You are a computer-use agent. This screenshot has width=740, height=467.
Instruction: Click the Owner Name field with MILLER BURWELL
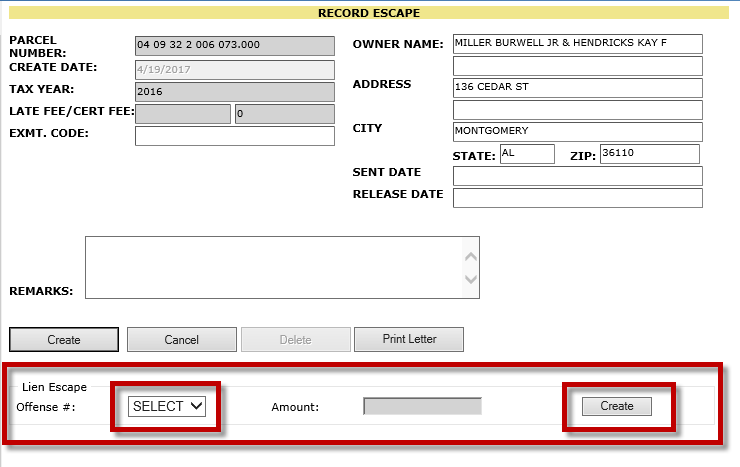[578, 44]
